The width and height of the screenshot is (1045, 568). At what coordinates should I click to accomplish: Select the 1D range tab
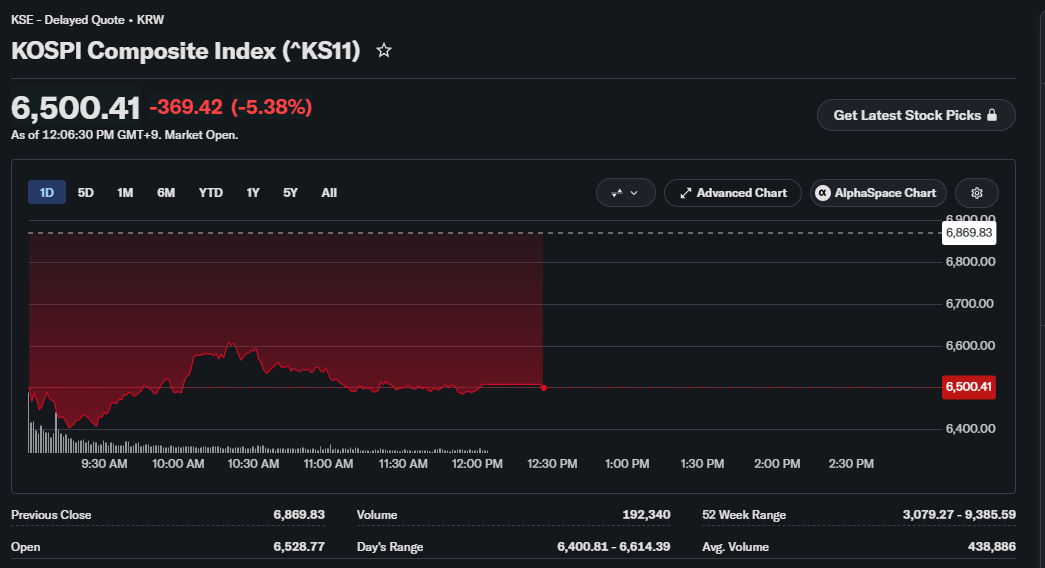tap(47, 193)
